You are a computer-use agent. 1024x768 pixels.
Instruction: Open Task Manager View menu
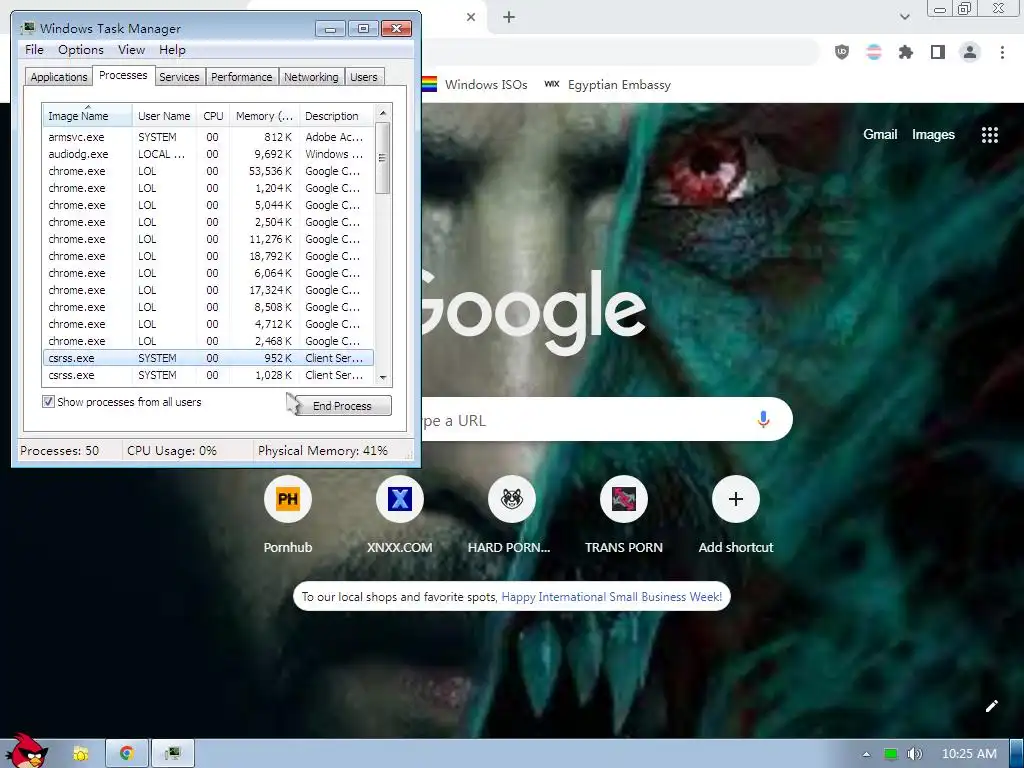pyautogui.click(x=131, y=50)
